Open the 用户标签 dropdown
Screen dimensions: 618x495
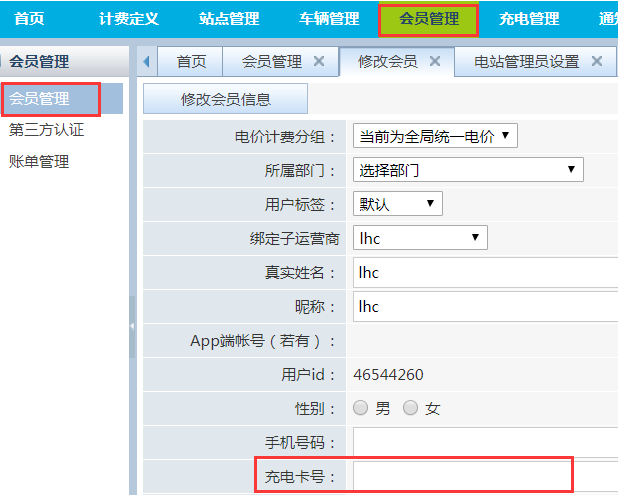(x=398, y=204)
